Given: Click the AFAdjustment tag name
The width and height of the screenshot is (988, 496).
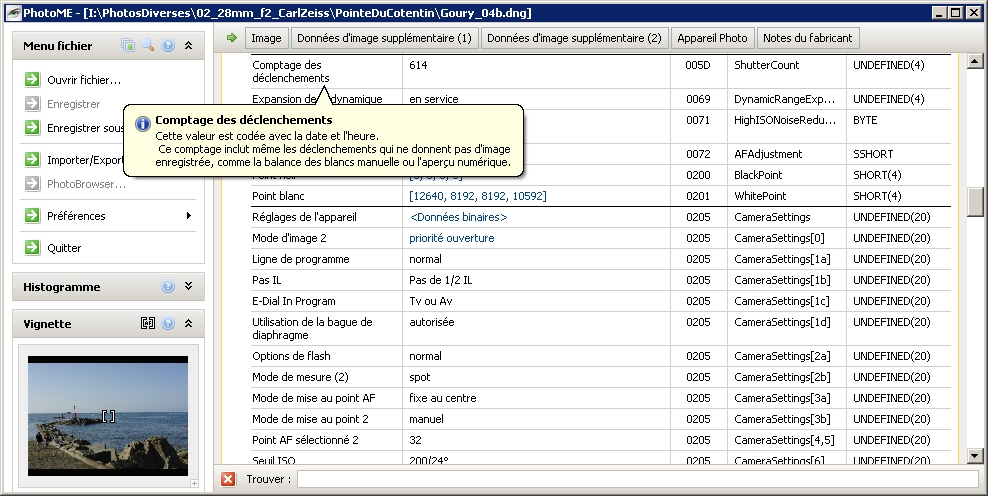Looking at the screenshot, I should click(x=768, y=154).
